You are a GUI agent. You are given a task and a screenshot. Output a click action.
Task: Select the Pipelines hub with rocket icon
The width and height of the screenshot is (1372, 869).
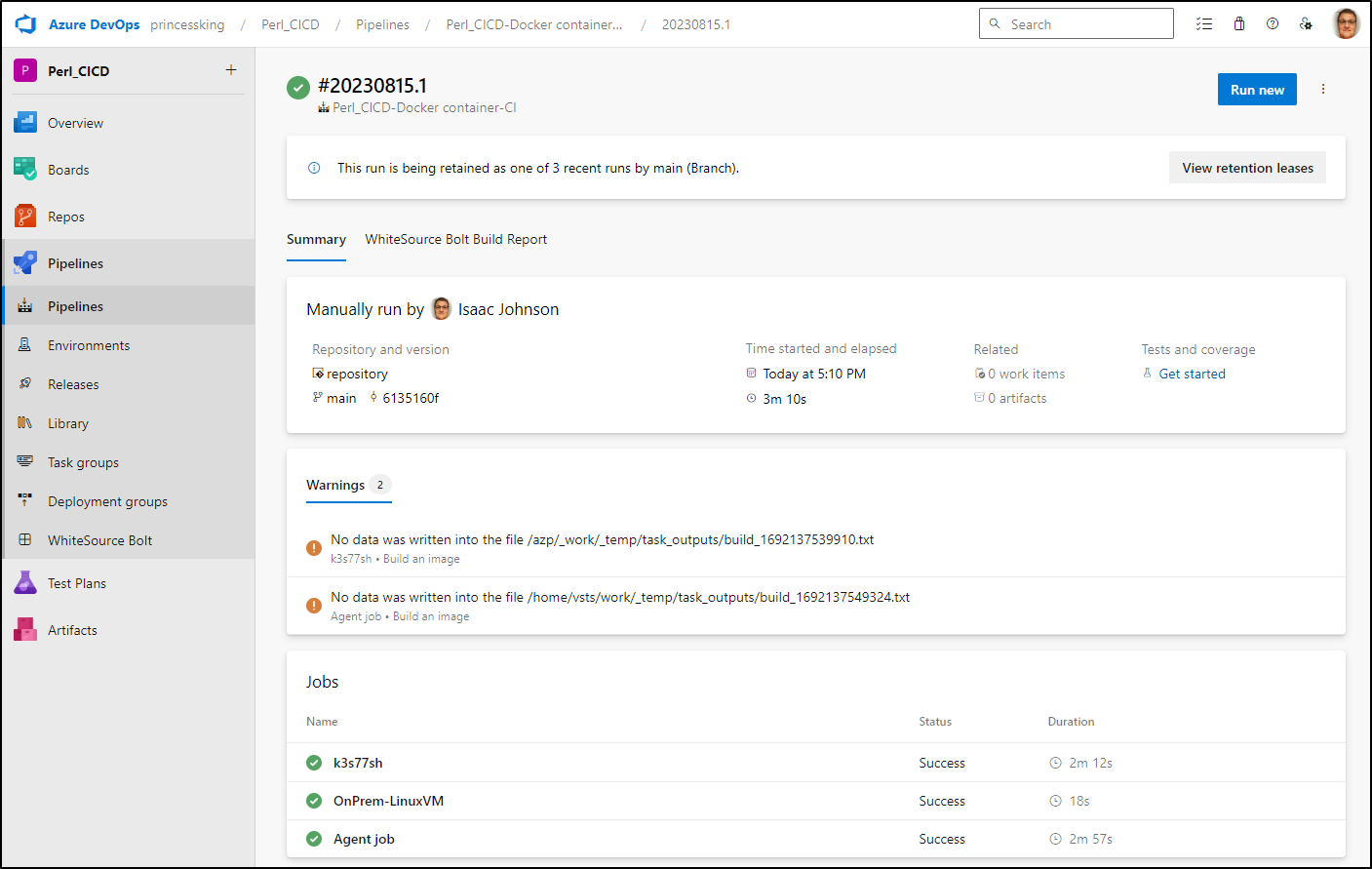[x=128, y=263]
